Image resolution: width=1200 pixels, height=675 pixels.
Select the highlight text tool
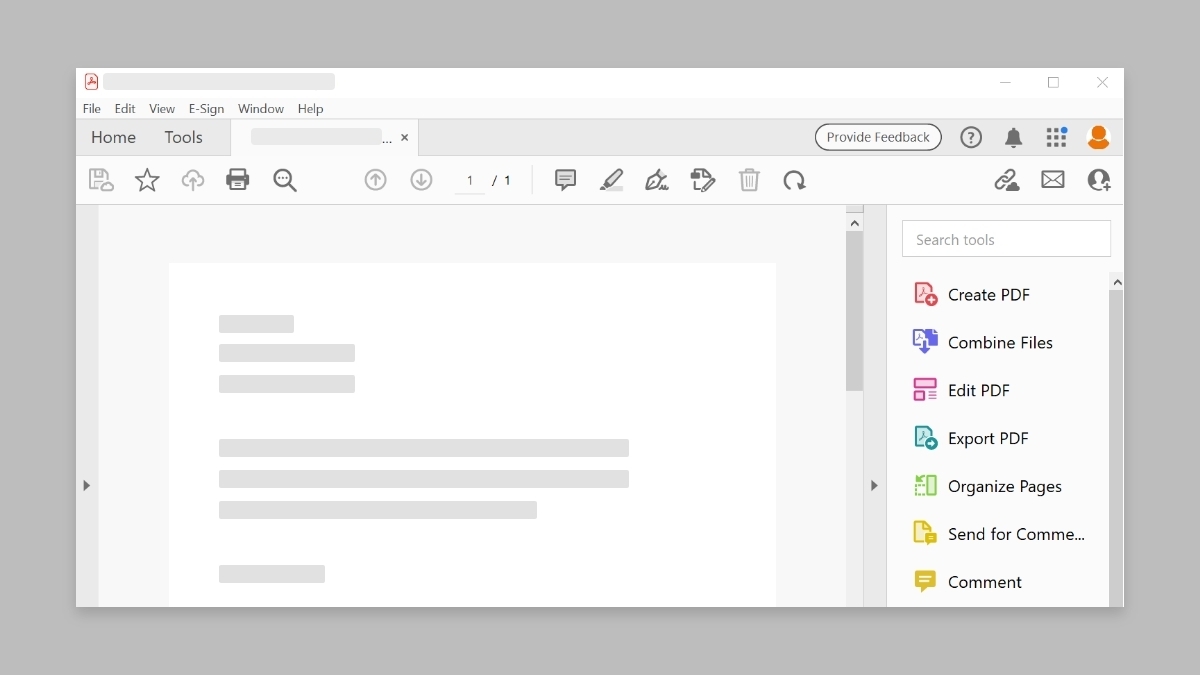611,180
